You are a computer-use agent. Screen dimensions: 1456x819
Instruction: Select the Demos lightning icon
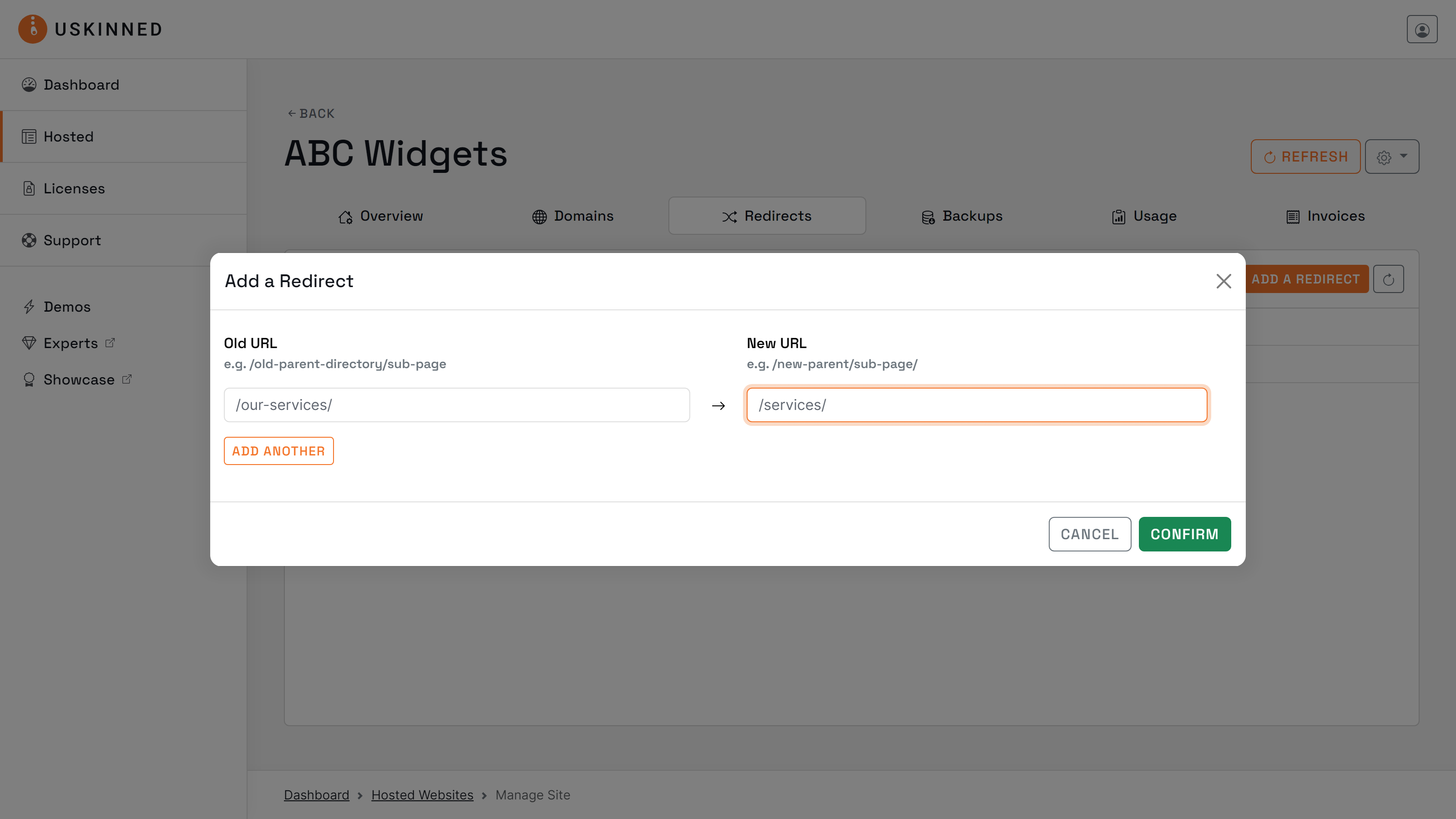pos(30,306)
